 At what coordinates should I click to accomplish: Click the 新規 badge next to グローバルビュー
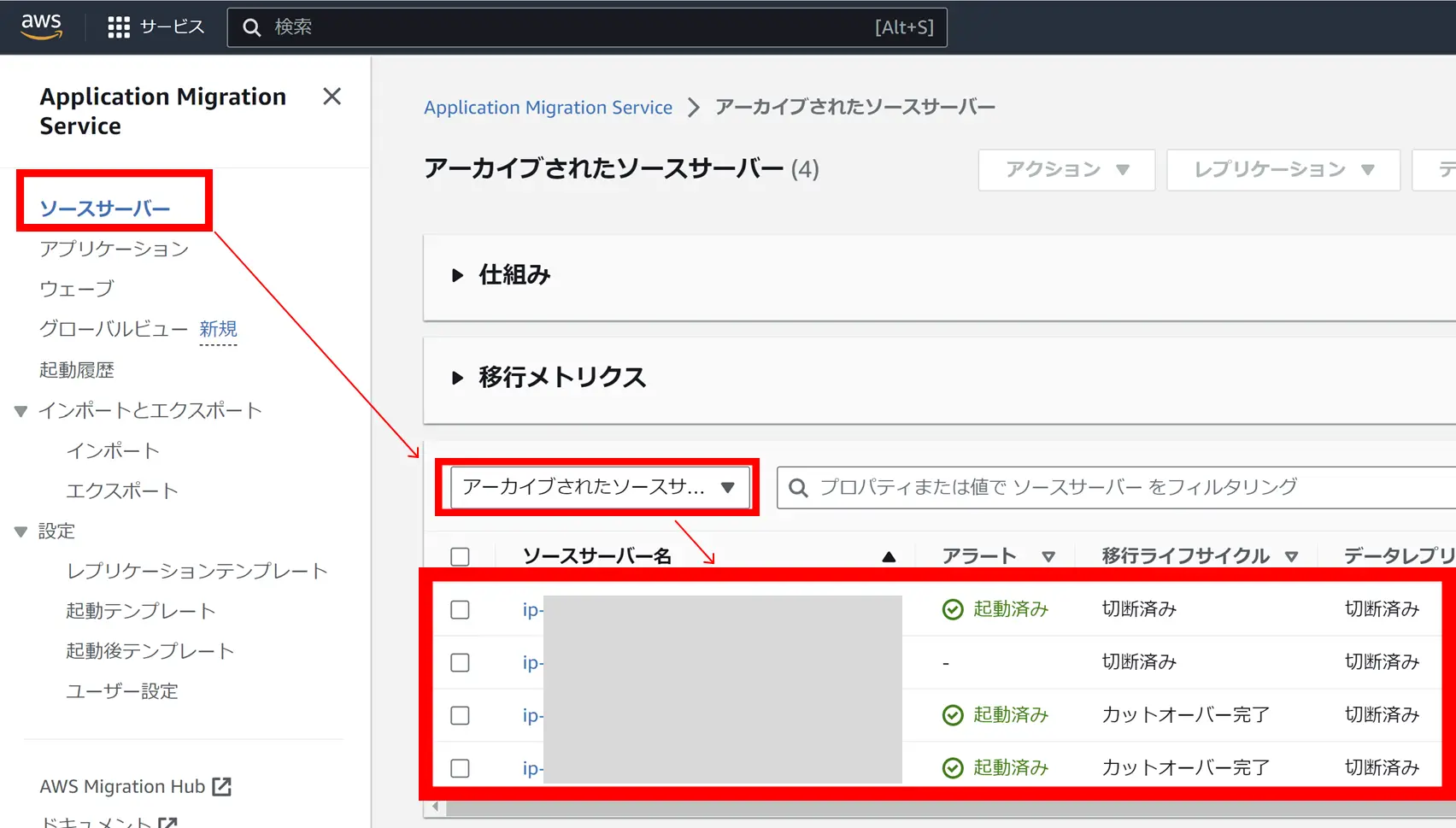(x=218, y=329)
